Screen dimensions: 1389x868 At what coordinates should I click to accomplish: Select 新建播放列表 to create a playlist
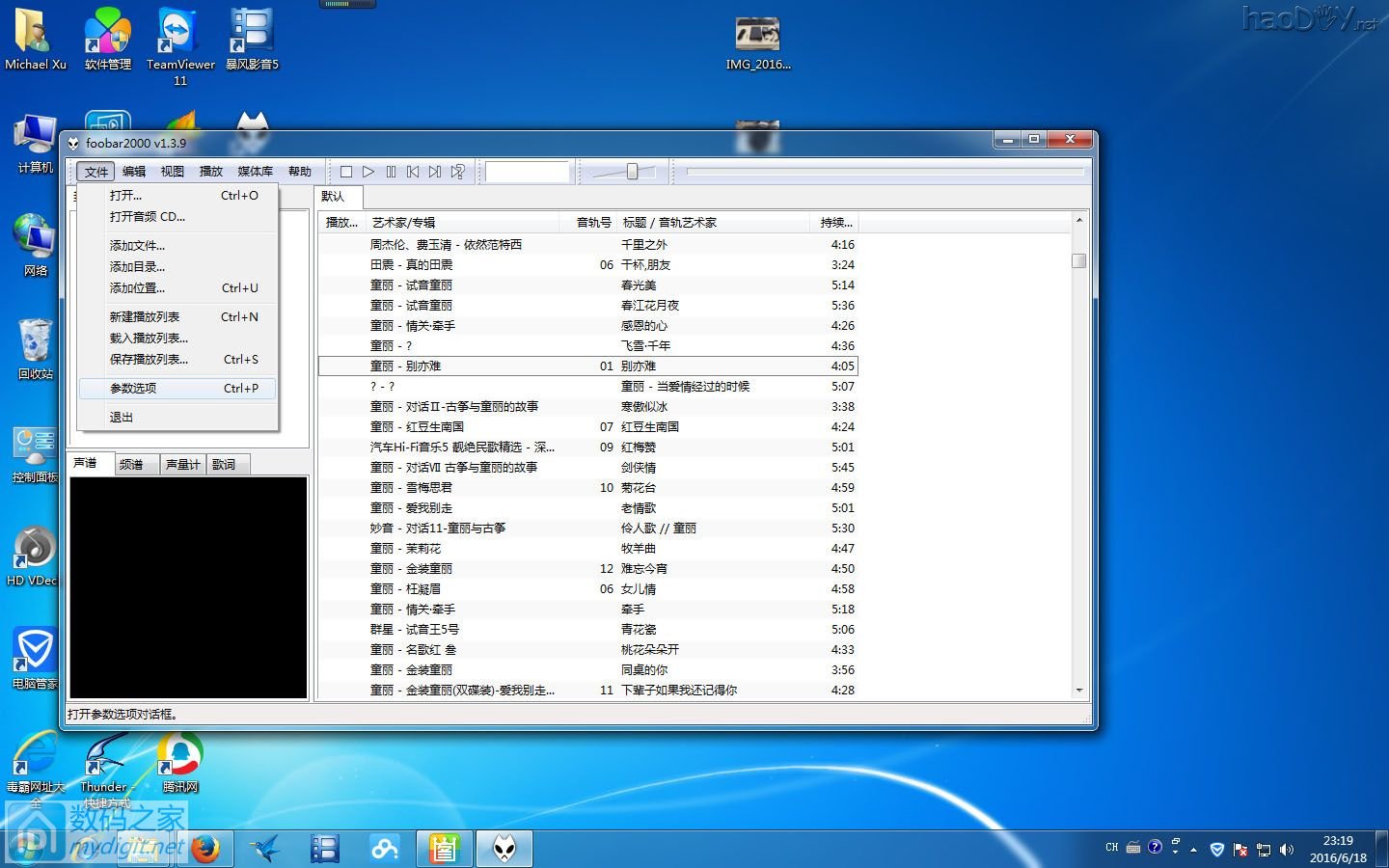point(146,316)
